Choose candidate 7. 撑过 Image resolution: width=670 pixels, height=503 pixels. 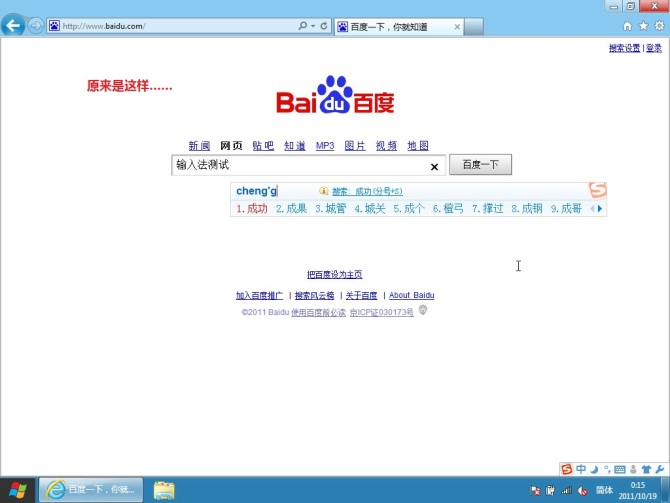[488, 209]
